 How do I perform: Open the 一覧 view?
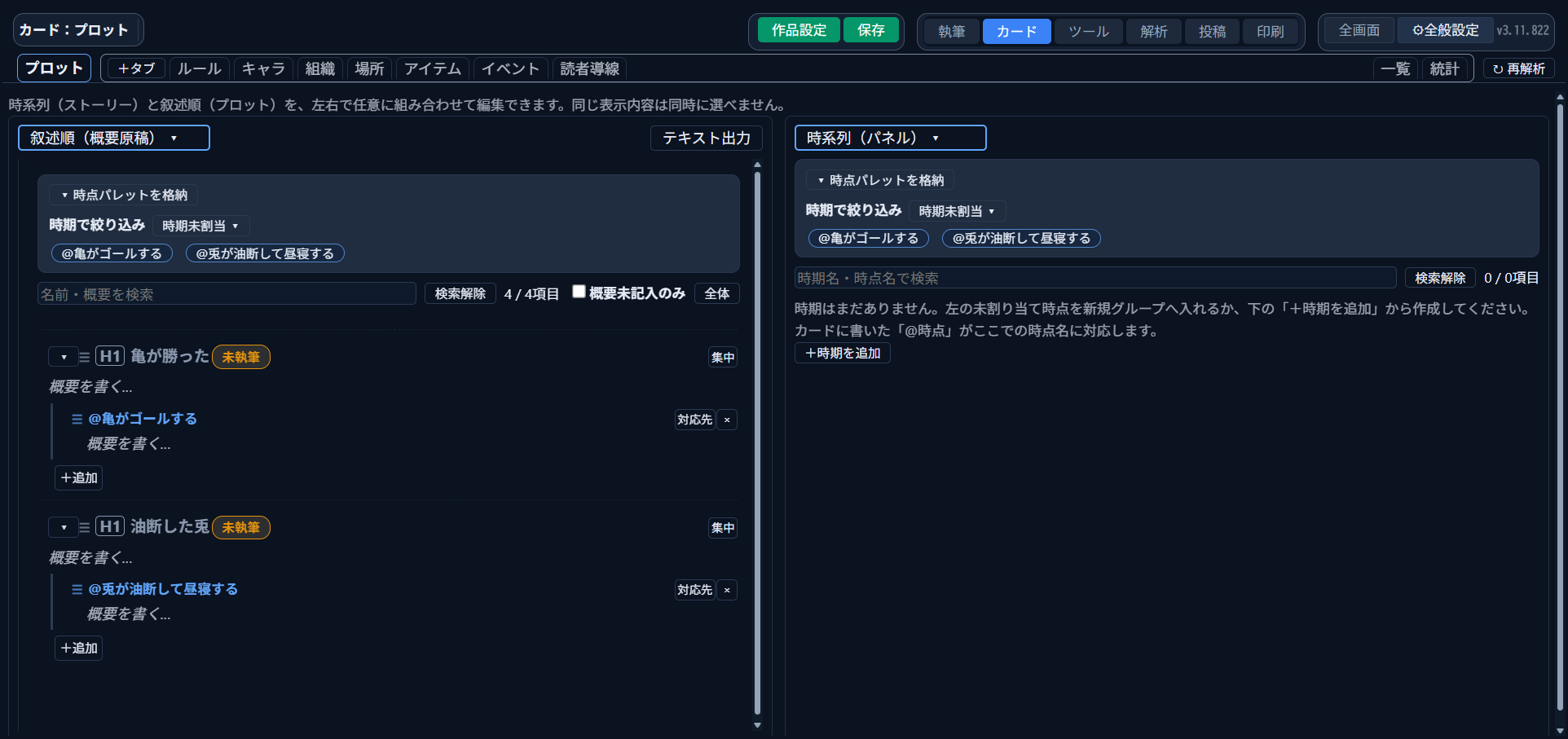click(1395, 69)
